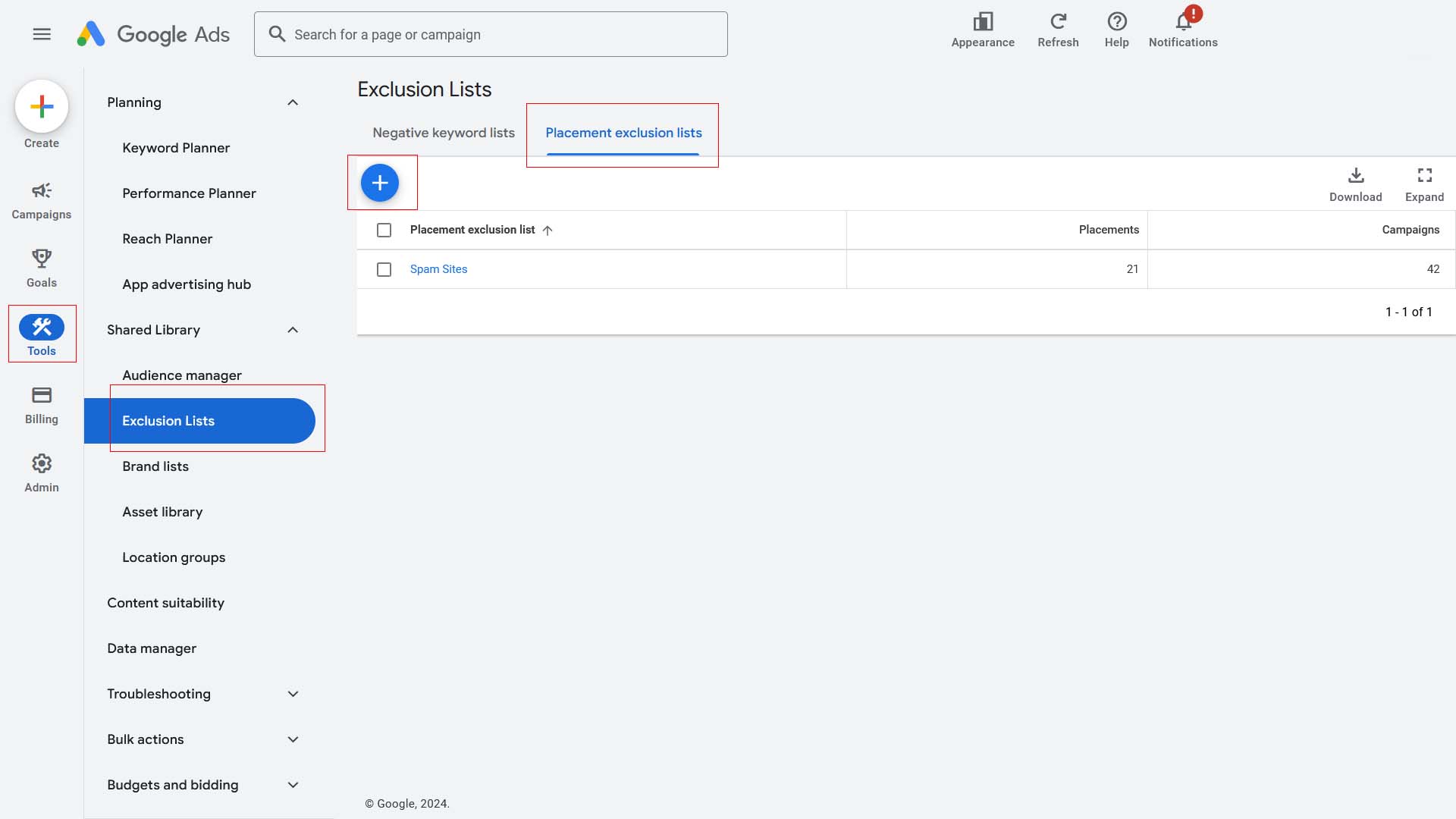Click the Create plus button
1456x819 pixels.
42,106
